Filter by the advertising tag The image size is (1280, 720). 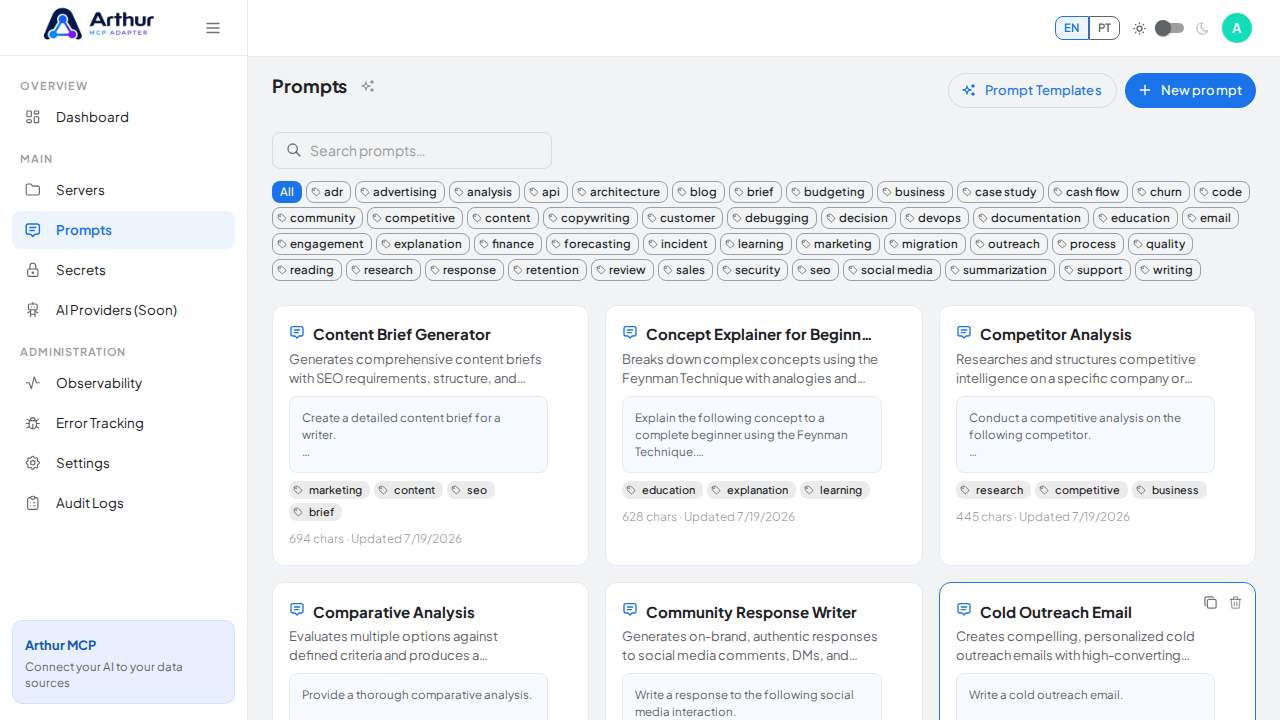click(x=400, y=192)
